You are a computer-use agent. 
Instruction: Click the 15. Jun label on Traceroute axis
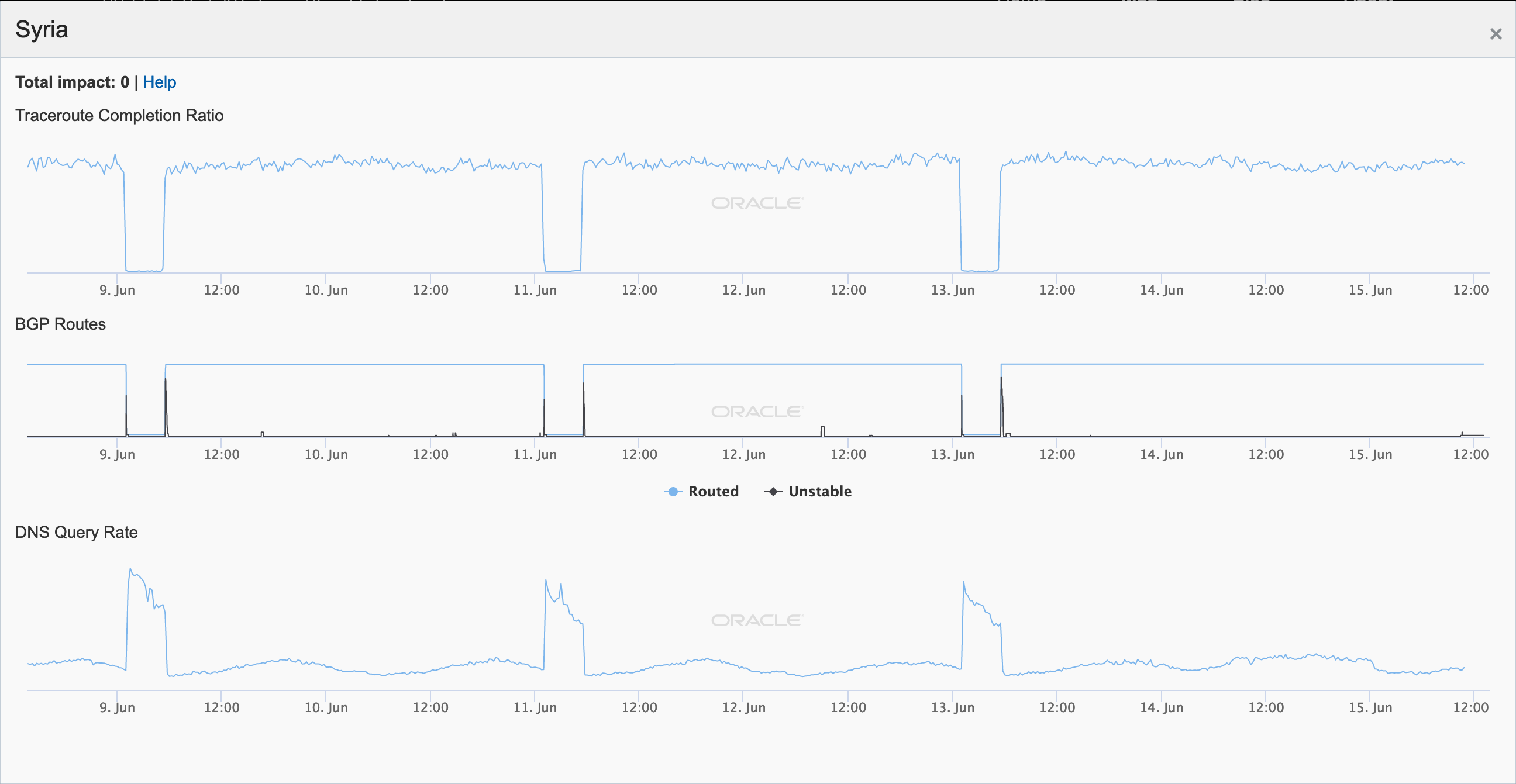point(1370,290)
